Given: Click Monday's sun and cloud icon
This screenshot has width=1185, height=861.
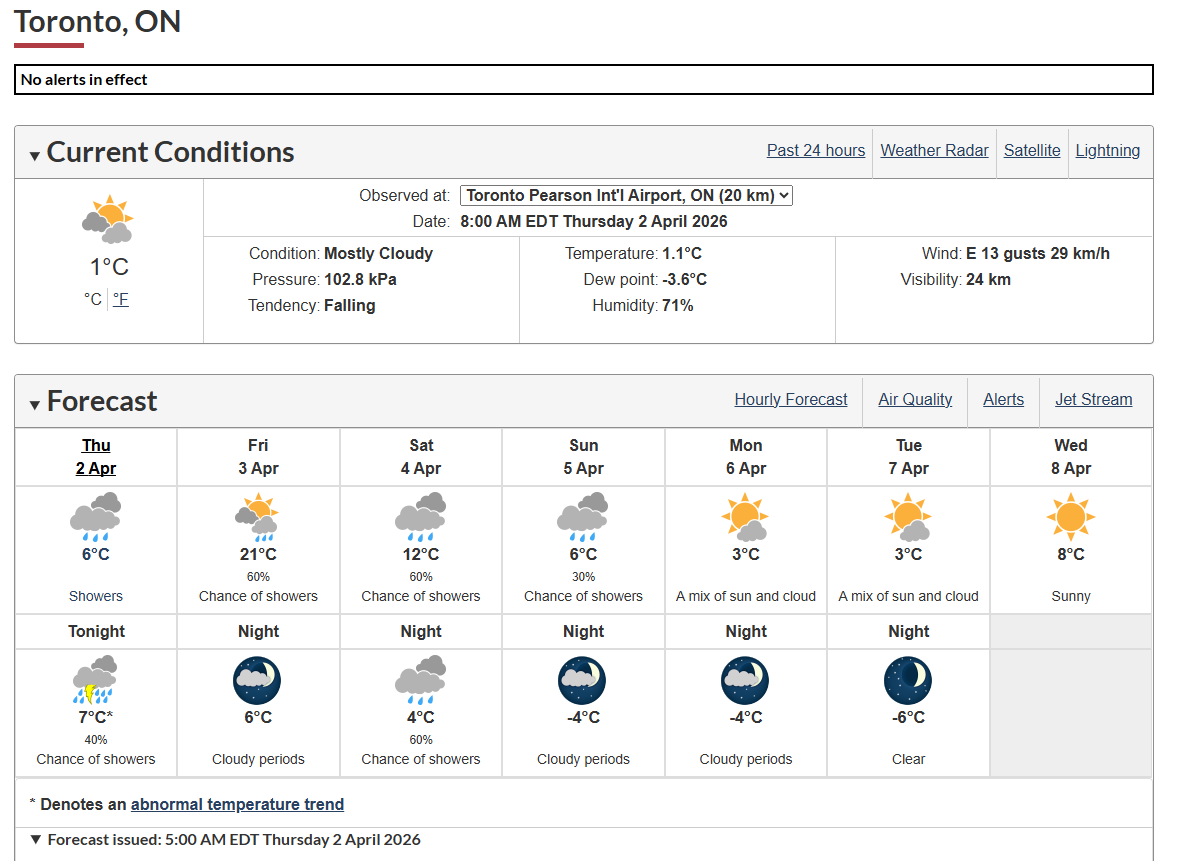Looking at the screenshot, I should 746,517.
